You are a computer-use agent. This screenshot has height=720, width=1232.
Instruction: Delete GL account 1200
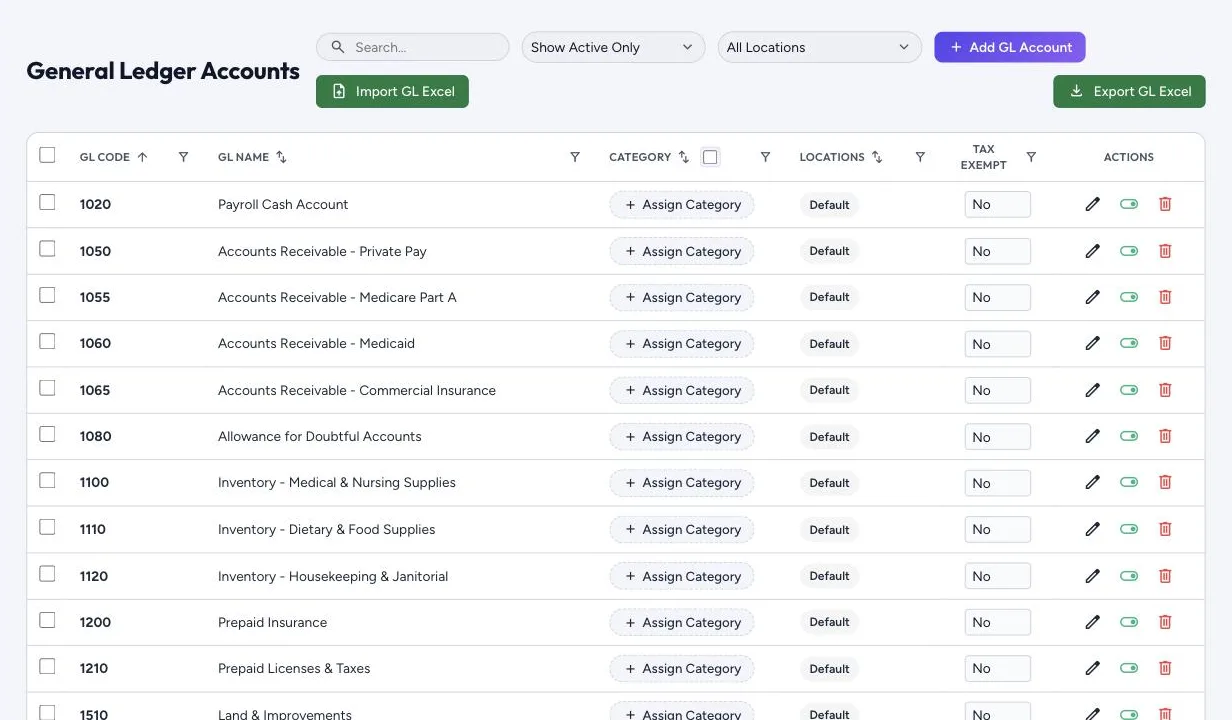[1165, 622]
